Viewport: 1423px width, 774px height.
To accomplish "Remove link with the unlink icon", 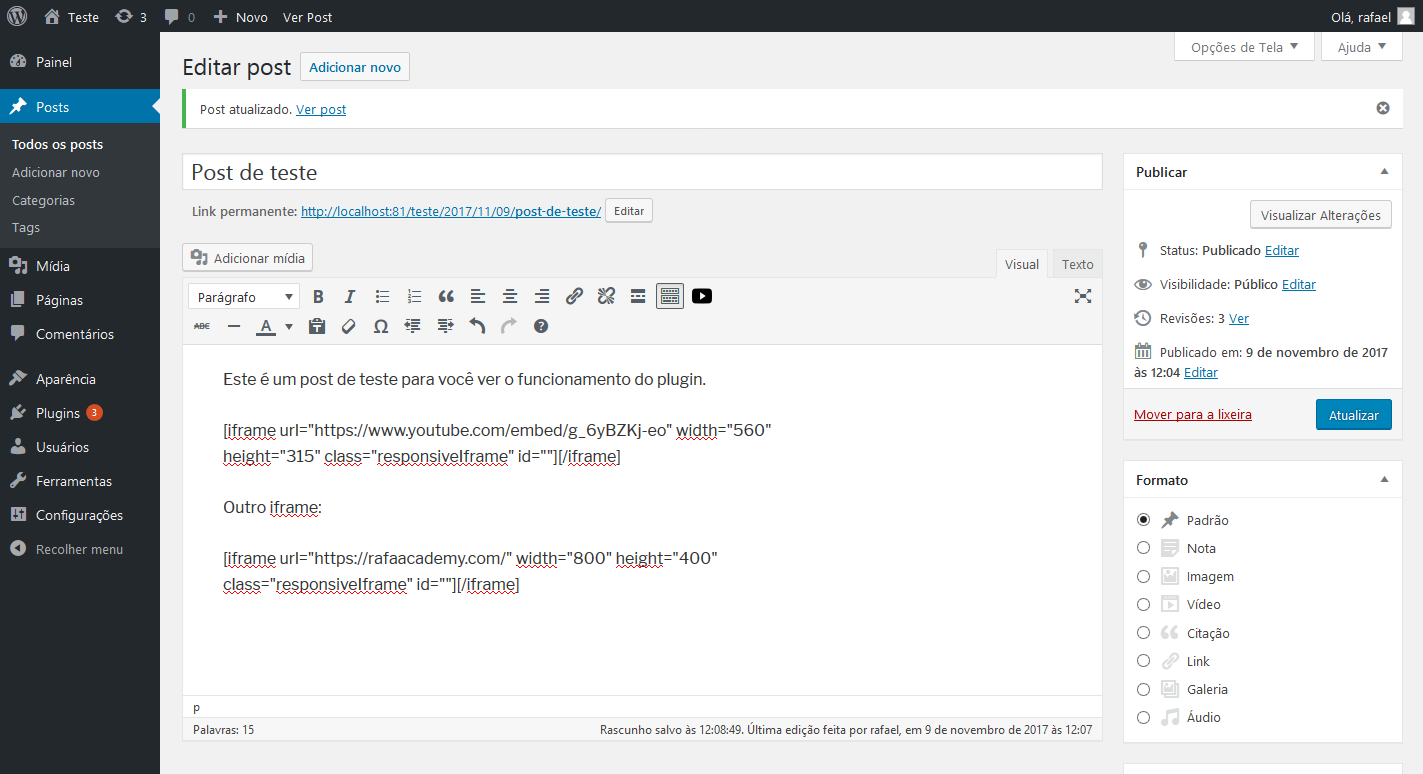I will click(606, 296).
